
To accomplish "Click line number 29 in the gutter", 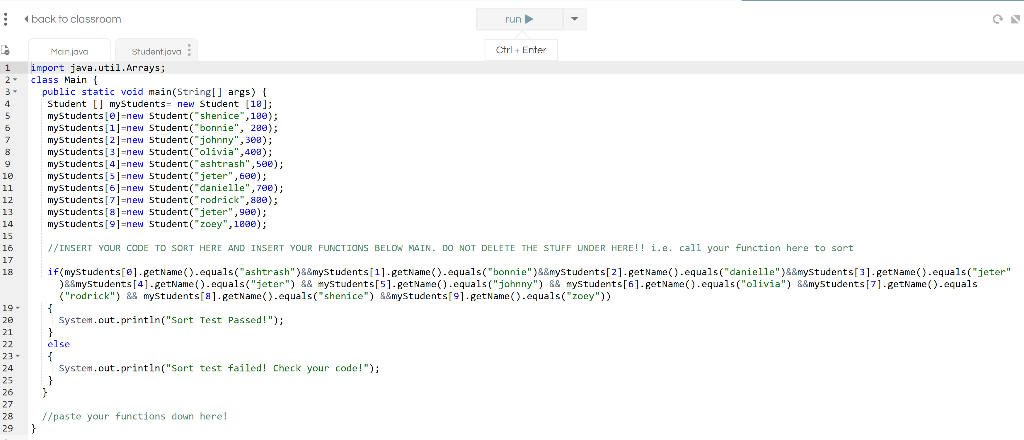I will pyautogui.click(x=8, y=428).
